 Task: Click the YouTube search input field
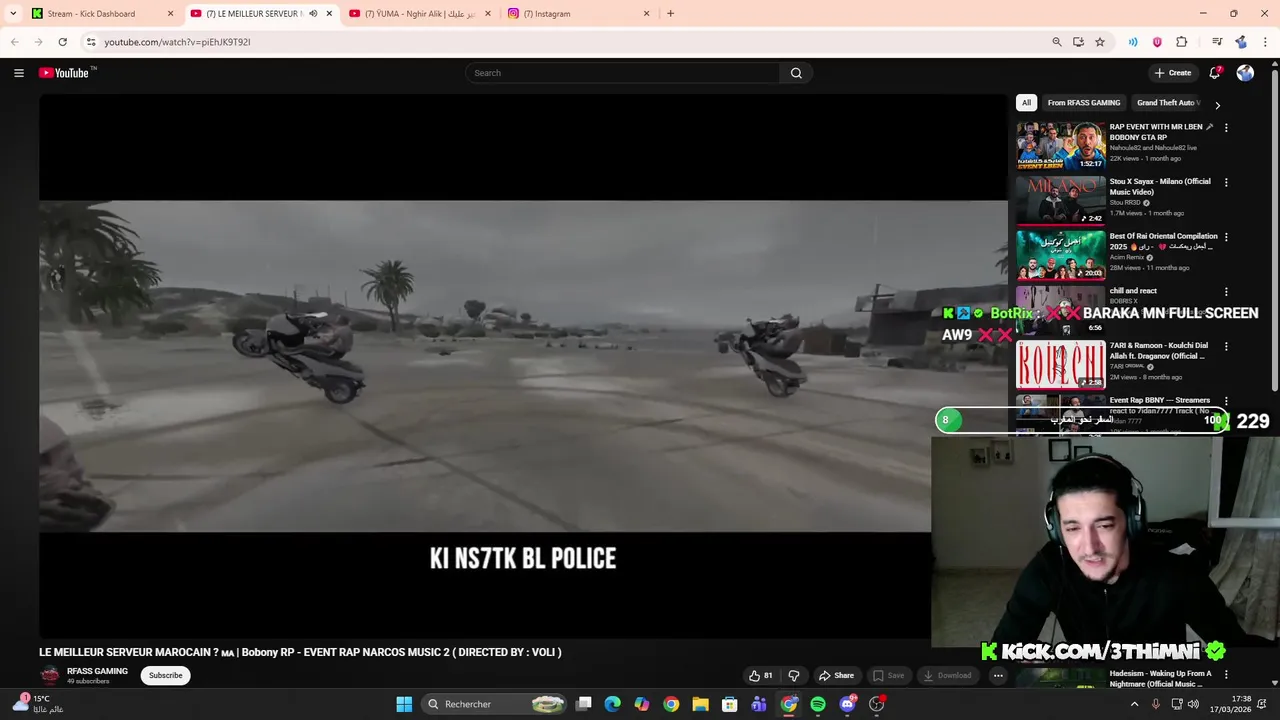coord(622,73)
